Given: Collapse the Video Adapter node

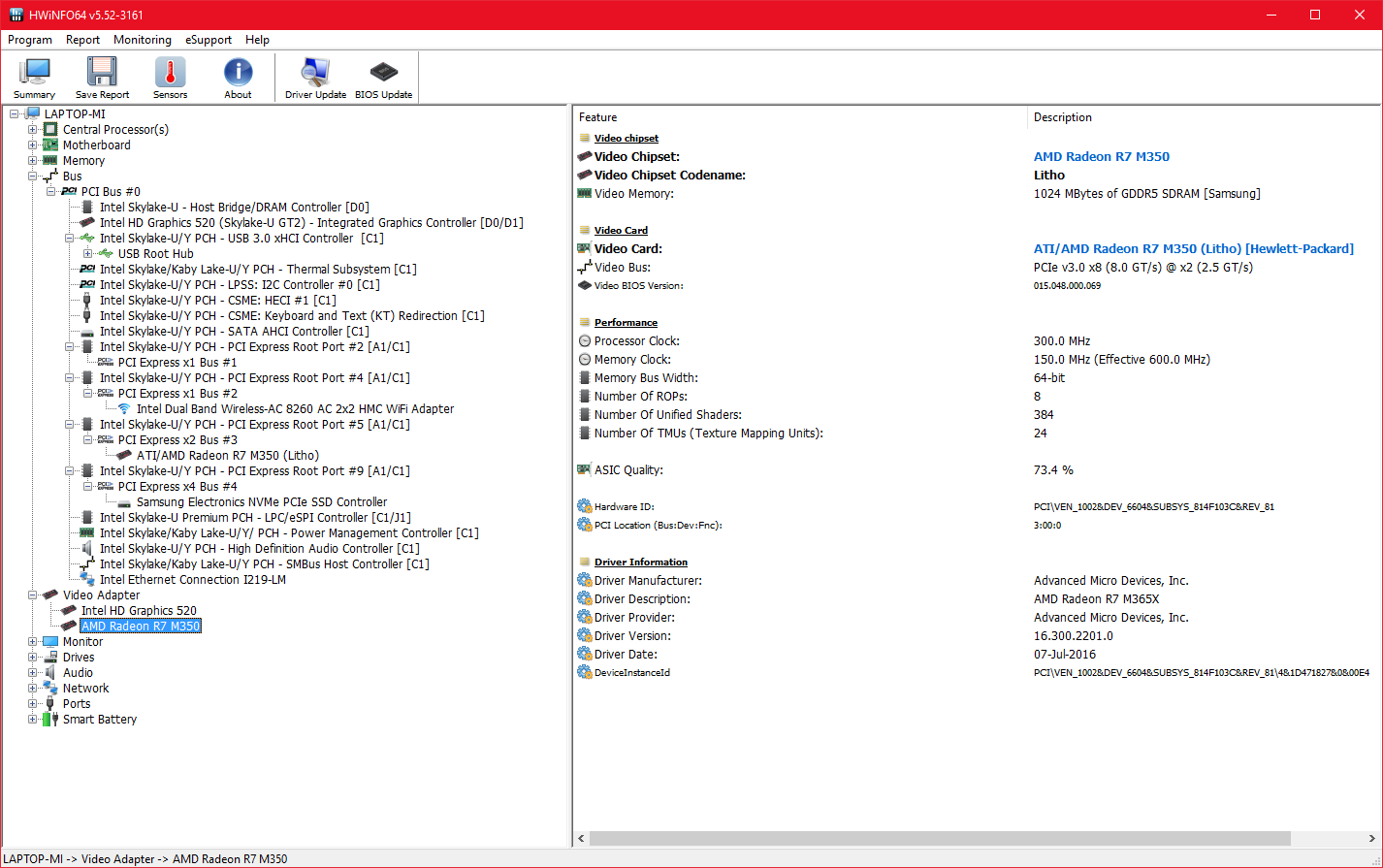Looking at the screenshot, I should [33, 595].
